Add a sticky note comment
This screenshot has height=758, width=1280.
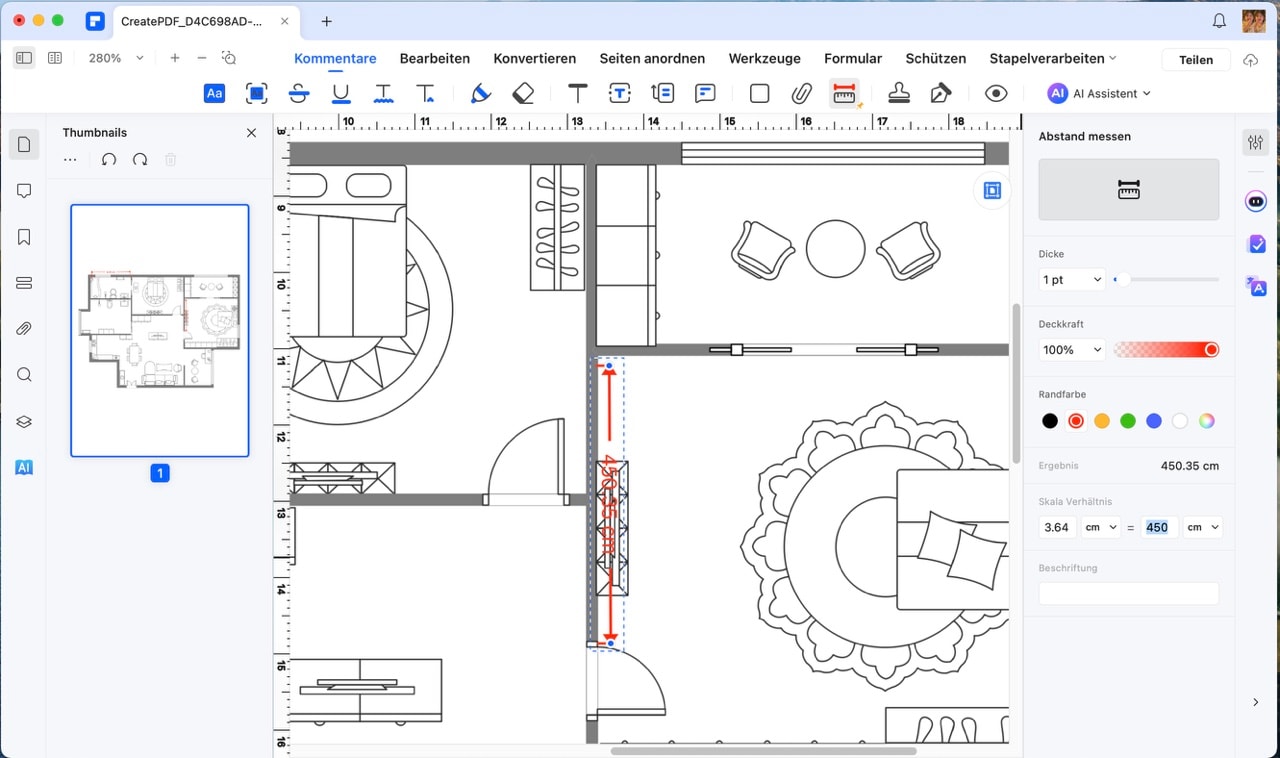pos(705,93)
